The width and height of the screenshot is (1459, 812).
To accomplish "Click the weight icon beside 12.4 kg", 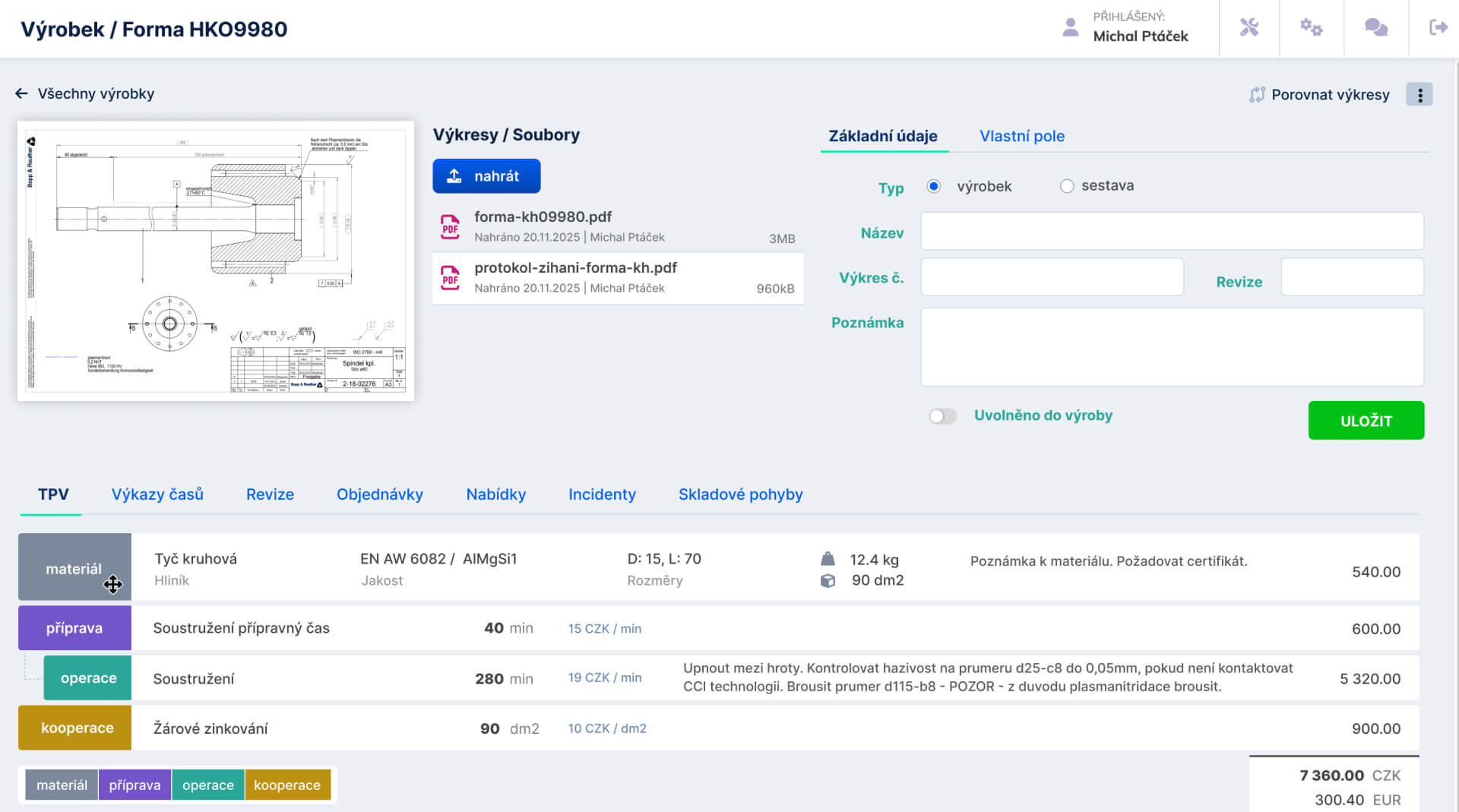I will (x=828, y=559).
